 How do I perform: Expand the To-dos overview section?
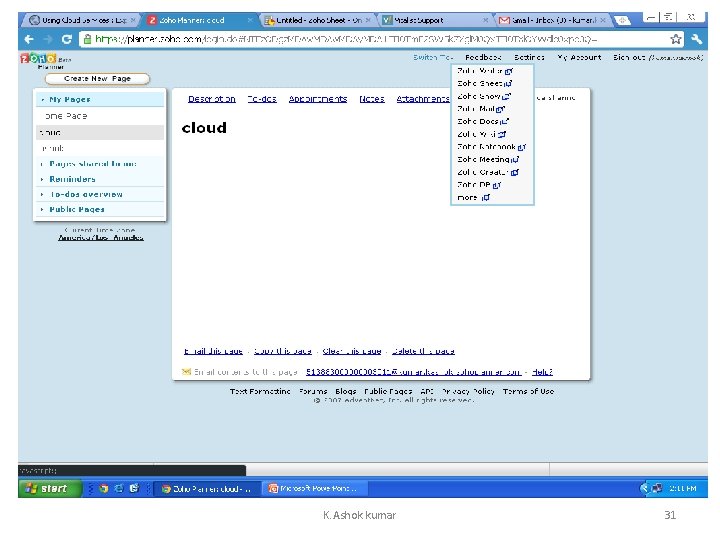(x=100, y=195)
